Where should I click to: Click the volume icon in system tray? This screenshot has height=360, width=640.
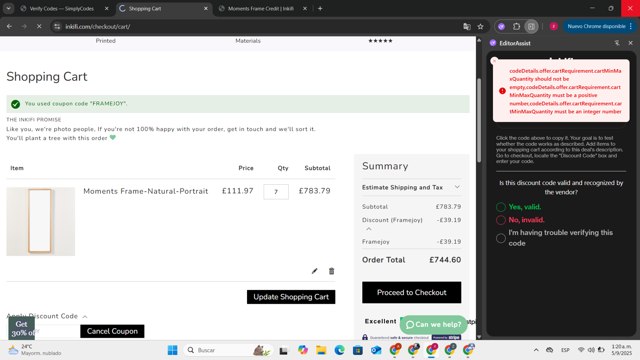pos(591,350)
